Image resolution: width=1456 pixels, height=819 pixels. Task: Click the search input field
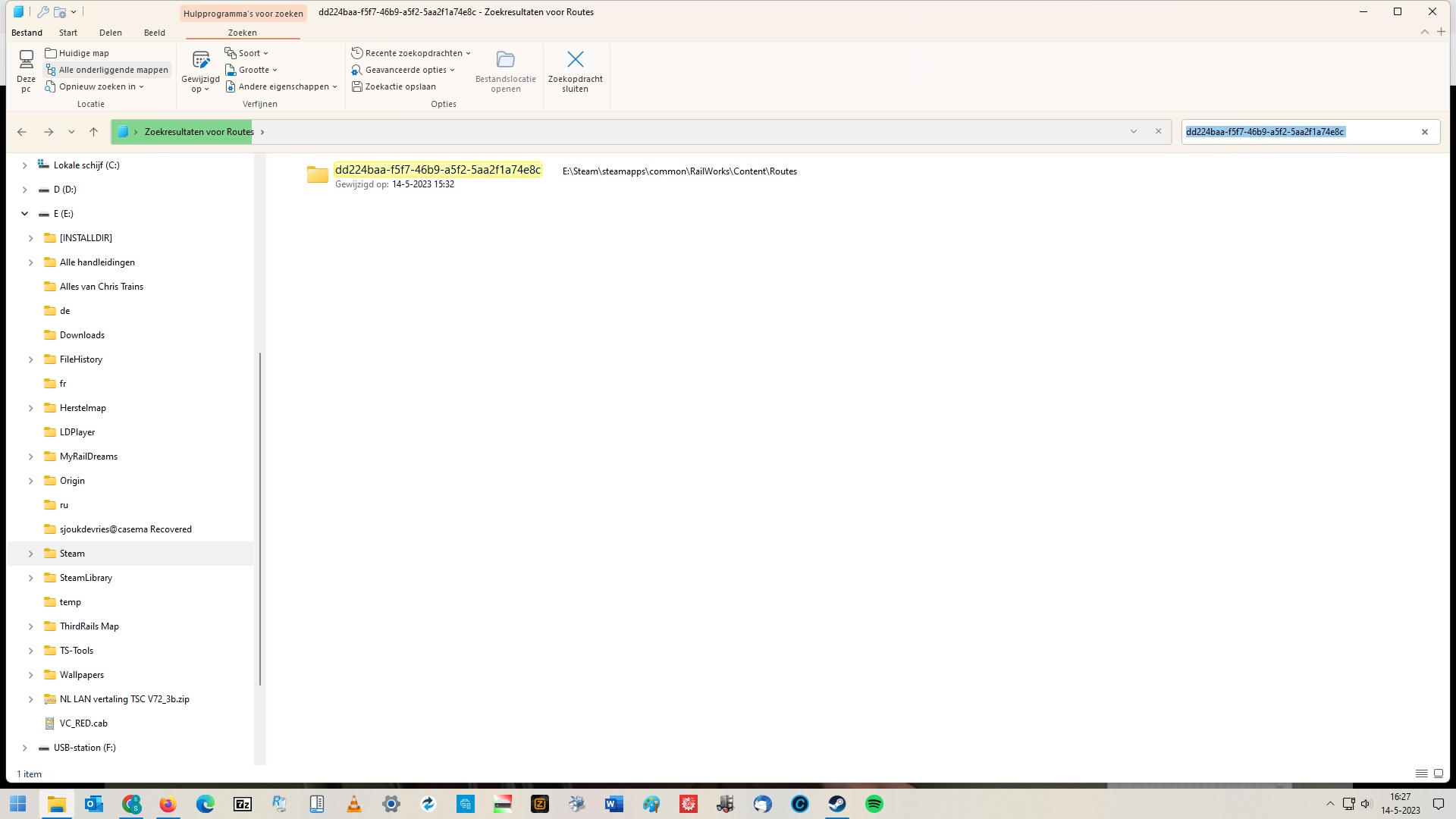pyautogui.click(x=1300, y=131)
